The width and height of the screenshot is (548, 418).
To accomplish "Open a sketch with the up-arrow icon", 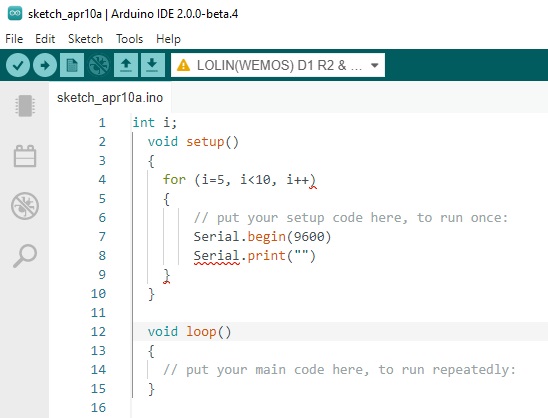I will pos(126,65).
